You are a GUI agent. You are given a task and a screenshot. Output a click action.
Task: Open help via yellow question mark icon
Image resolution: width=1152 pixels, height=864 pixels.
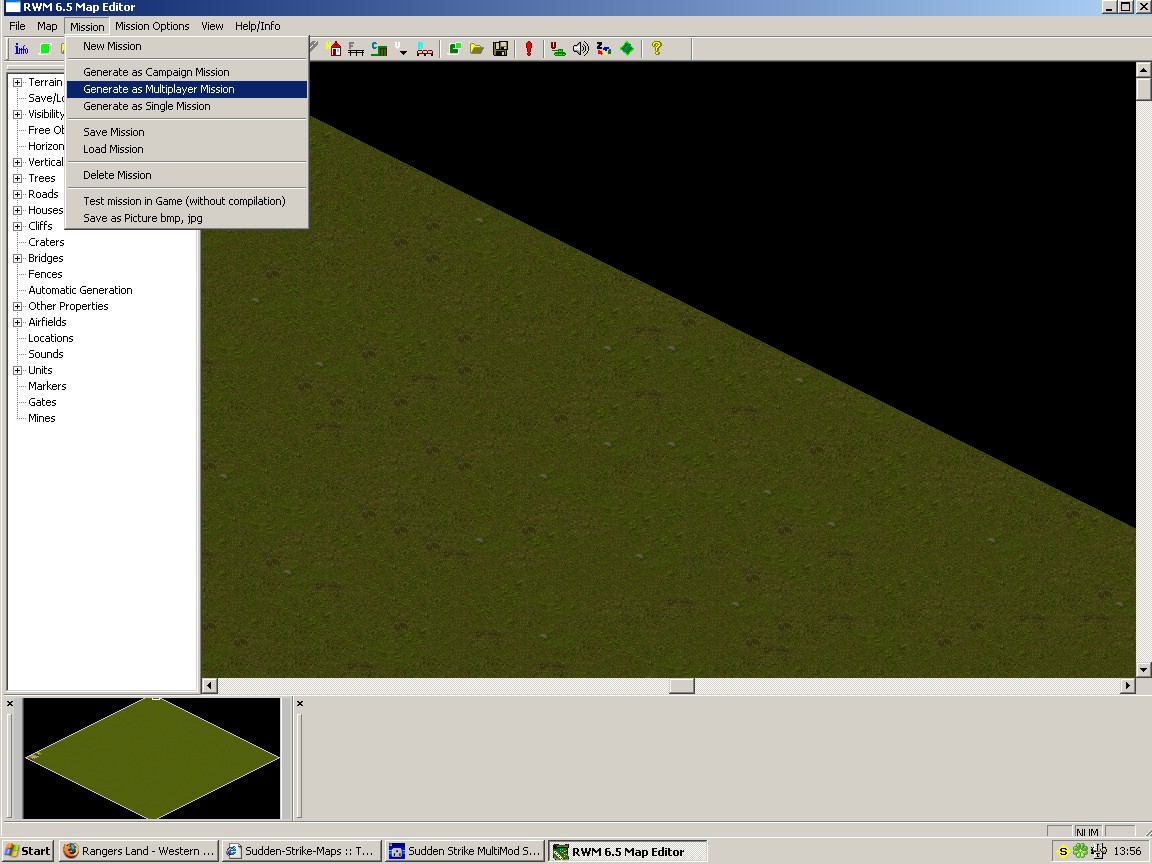point(657,48)
